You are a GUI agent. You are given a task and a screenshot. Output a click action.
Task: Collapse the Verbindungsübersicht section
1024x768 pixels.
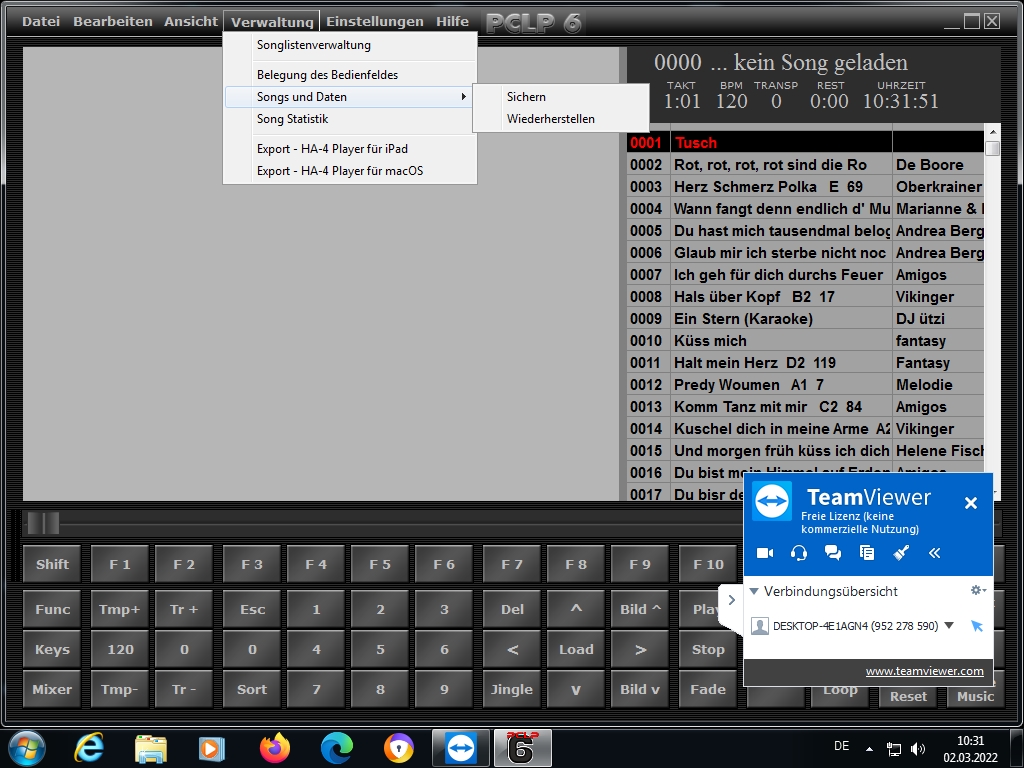click(x=754, y=591)
